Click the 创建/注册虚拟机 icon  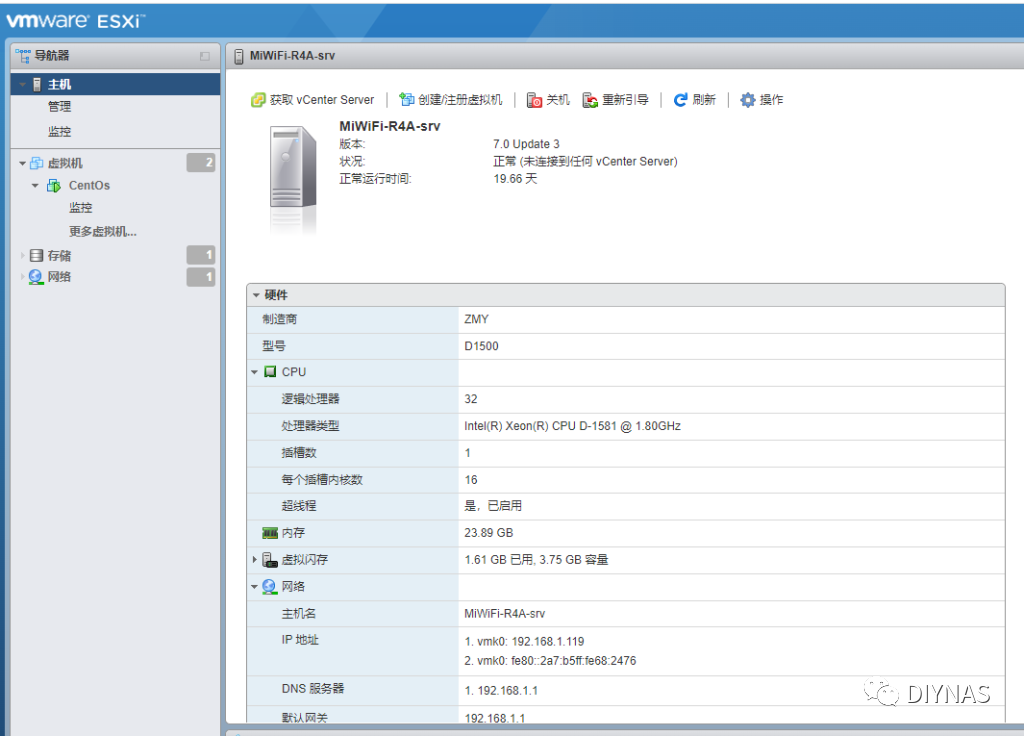click(407, 99)
